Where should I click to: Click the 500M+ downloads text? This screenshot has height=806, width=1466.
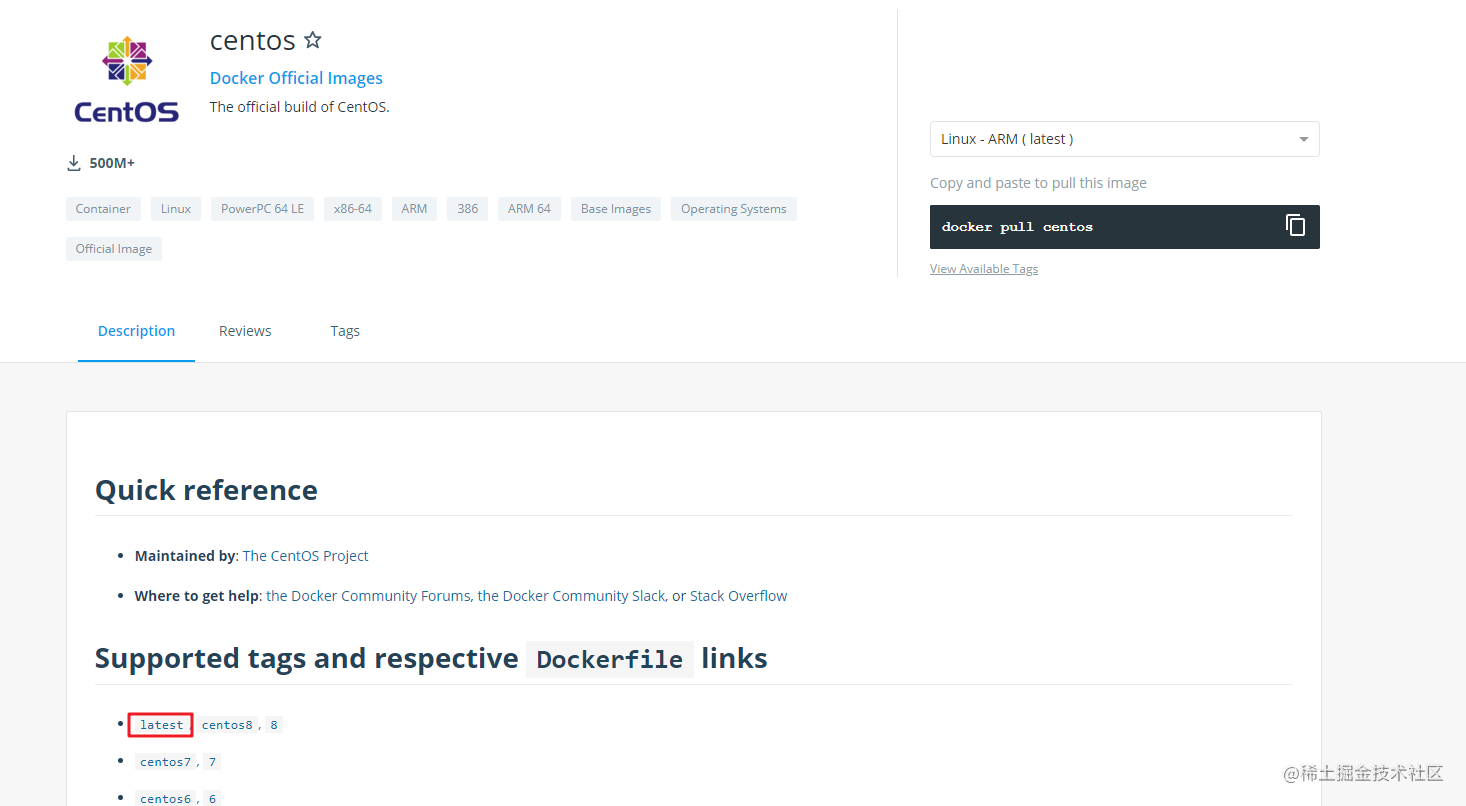pyautogui.click(x=112, y=163)
